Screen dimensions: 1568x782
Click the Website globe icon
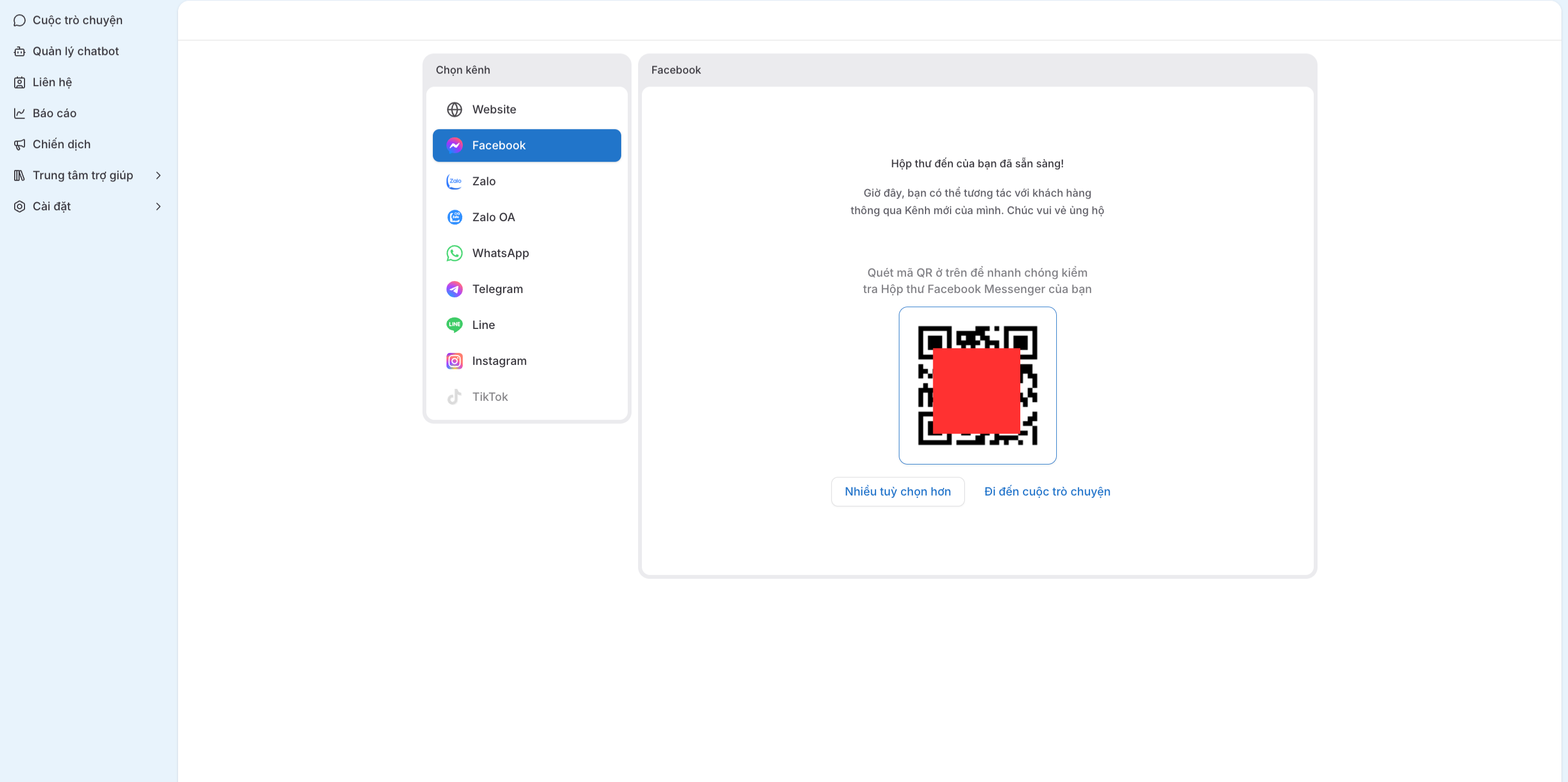tap(454, 109)
